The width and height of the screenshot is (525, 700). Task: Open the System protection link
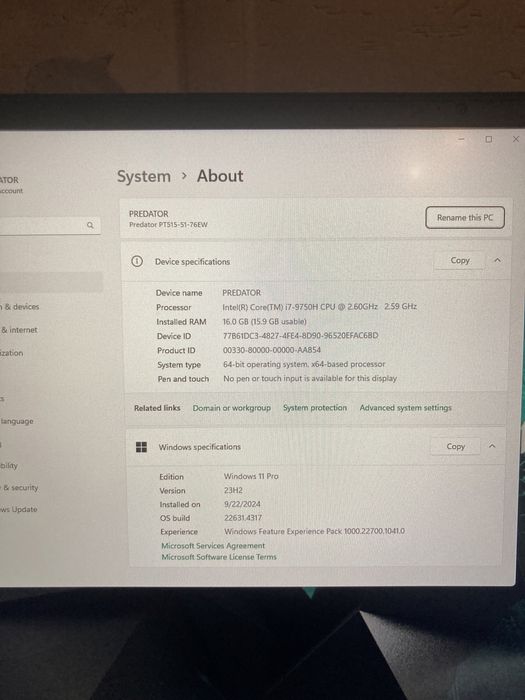(315, 408)
